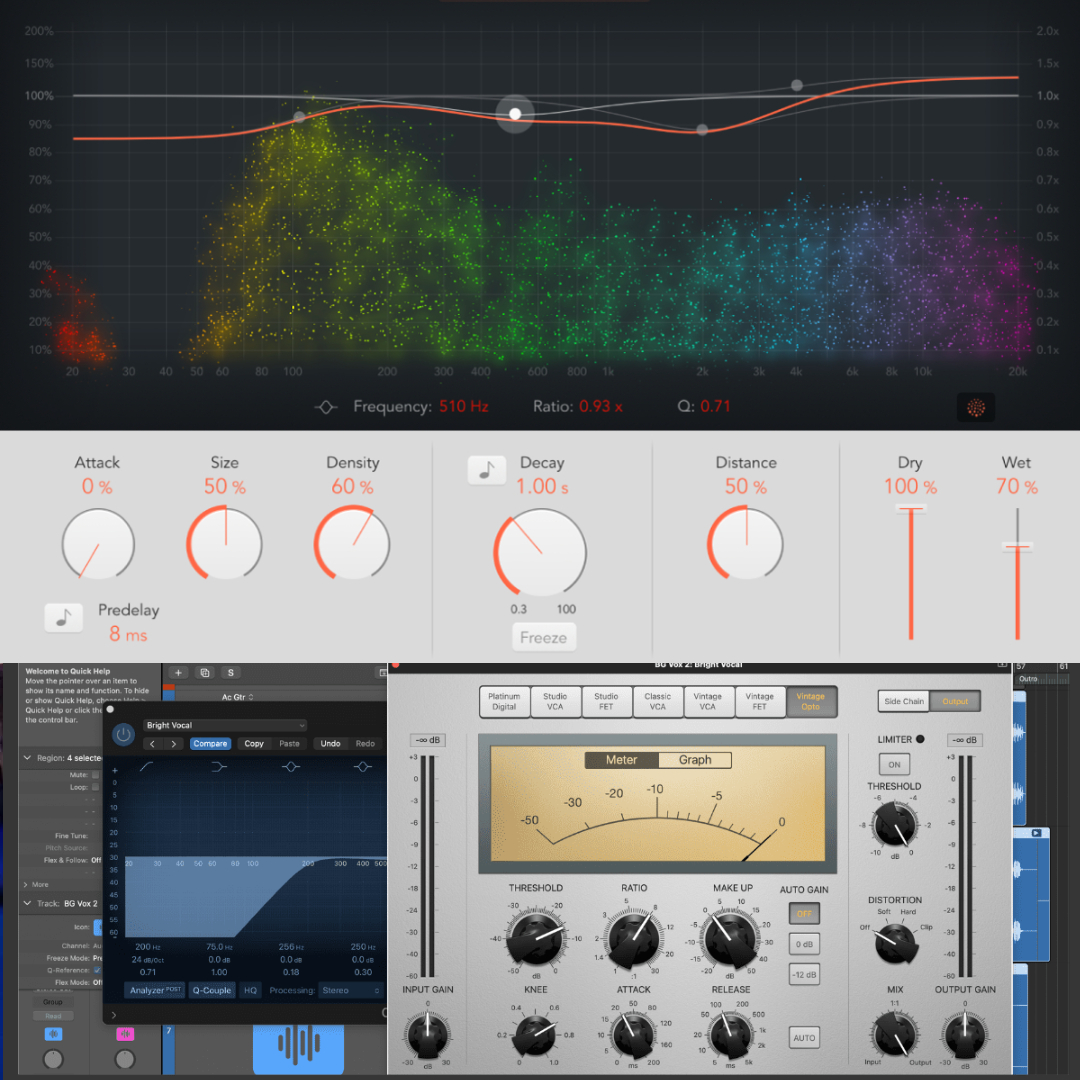The width and height of the screenshot is (1080, 1080).
Task: Click the Compare button
Action: (x=210, y=743)
